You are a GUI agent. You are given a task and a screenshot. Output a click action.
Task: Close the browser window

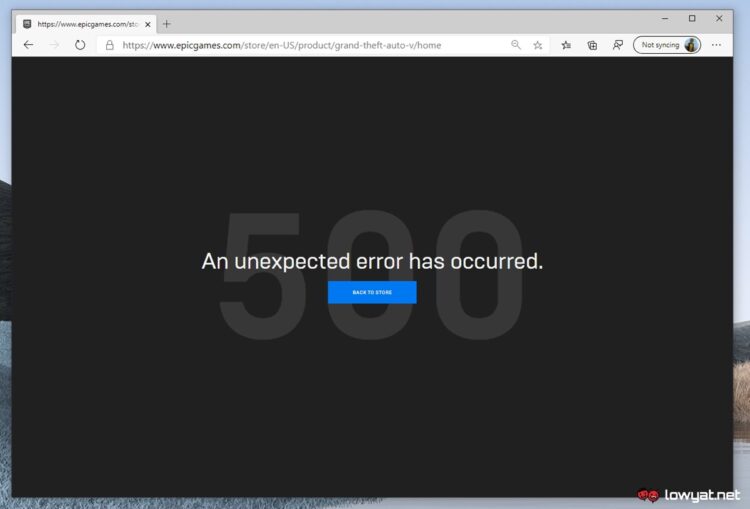point(719,18)
